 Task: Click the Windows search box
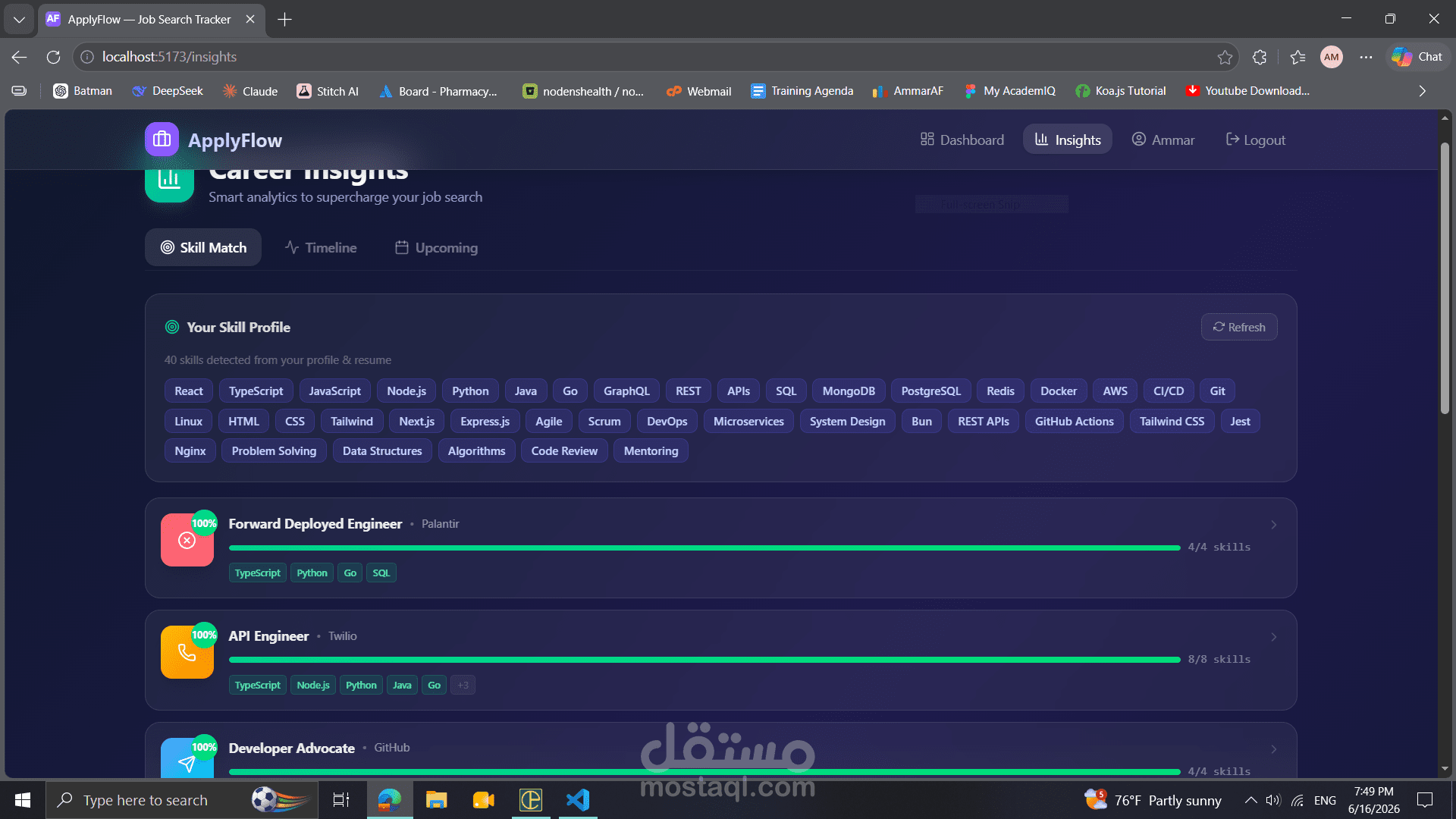(182, 800)
